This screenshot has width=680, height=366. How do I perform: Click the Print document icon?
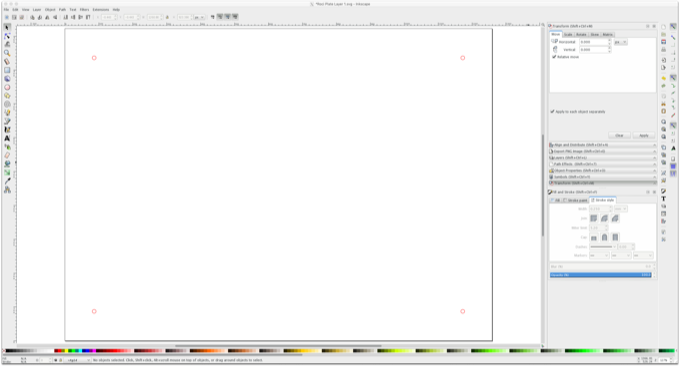click(x=664, y=50)
